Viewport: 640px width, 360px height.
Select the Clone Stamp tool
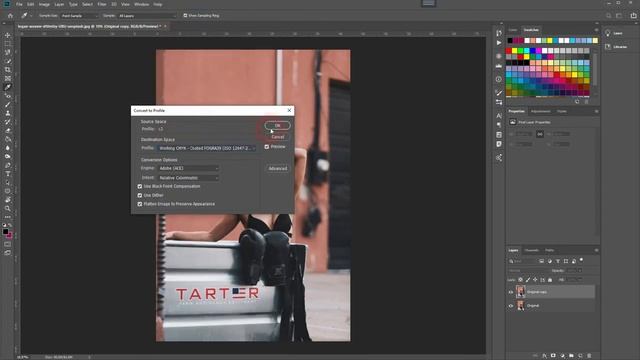click(x=7, y=113)
